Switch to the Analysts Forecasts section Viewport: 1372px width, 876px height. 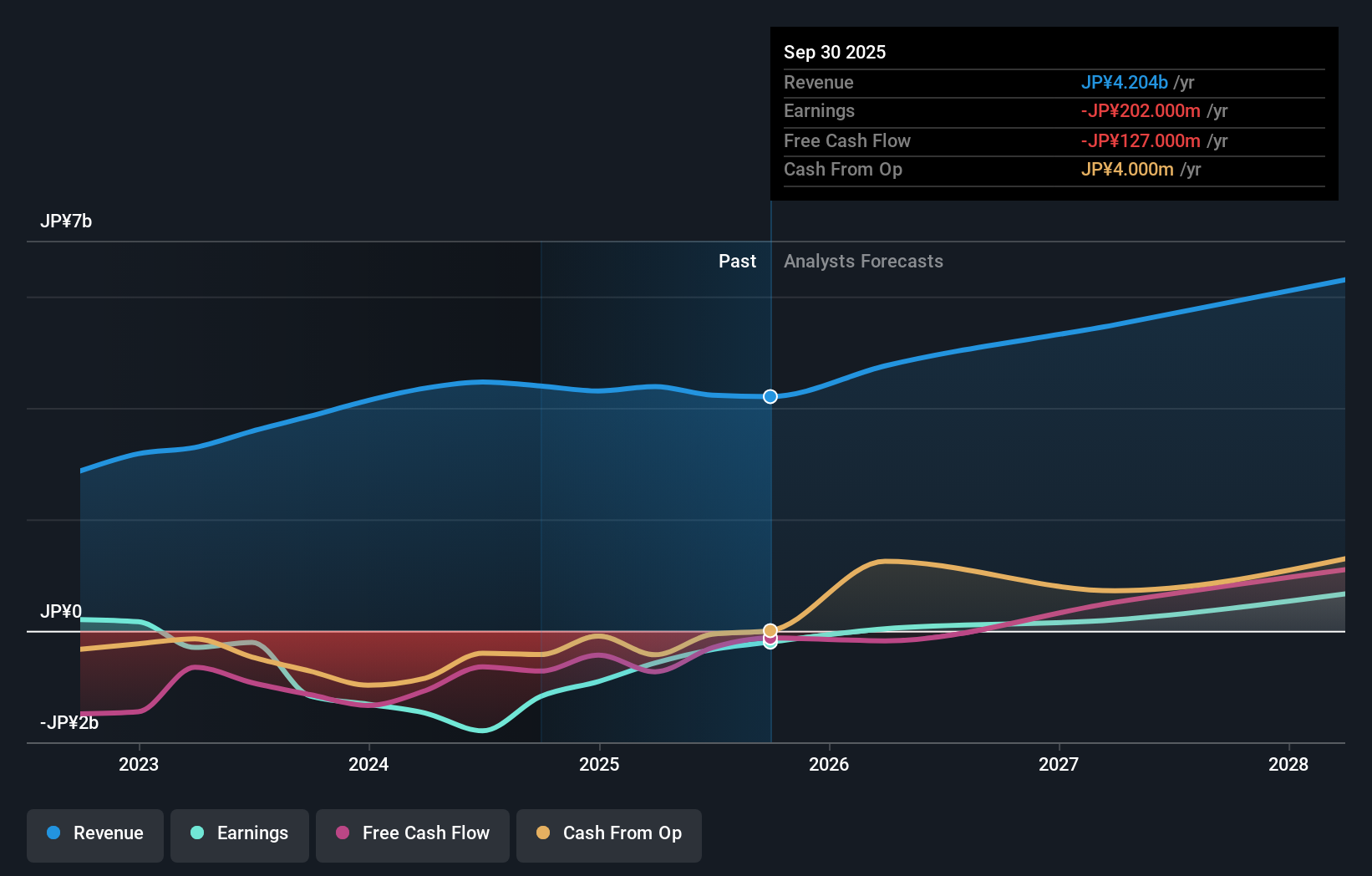pyautogui.click(x=863, y=262)
